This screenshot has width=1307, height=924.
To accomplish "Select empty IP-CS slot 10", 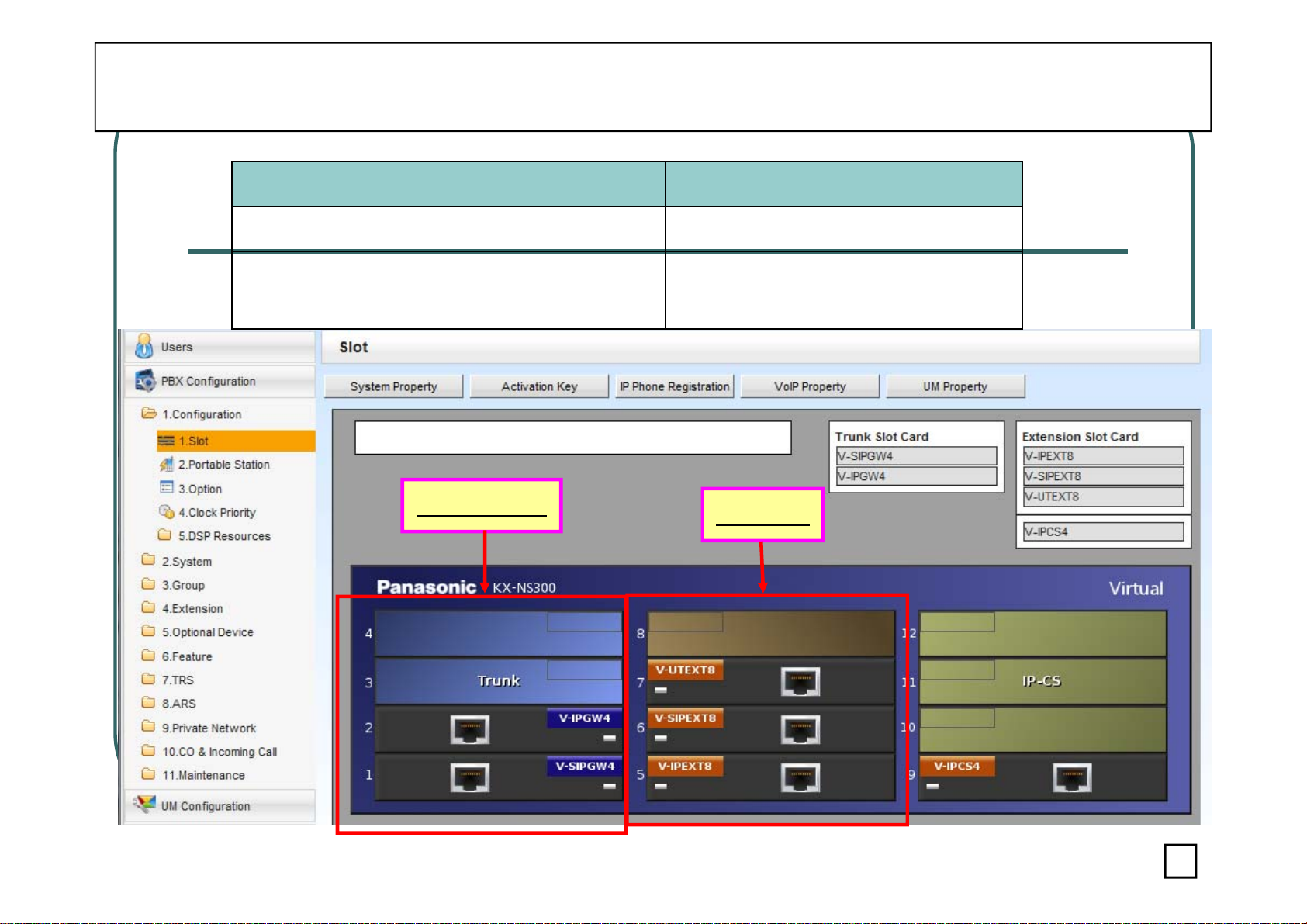I will (1042, 729).
